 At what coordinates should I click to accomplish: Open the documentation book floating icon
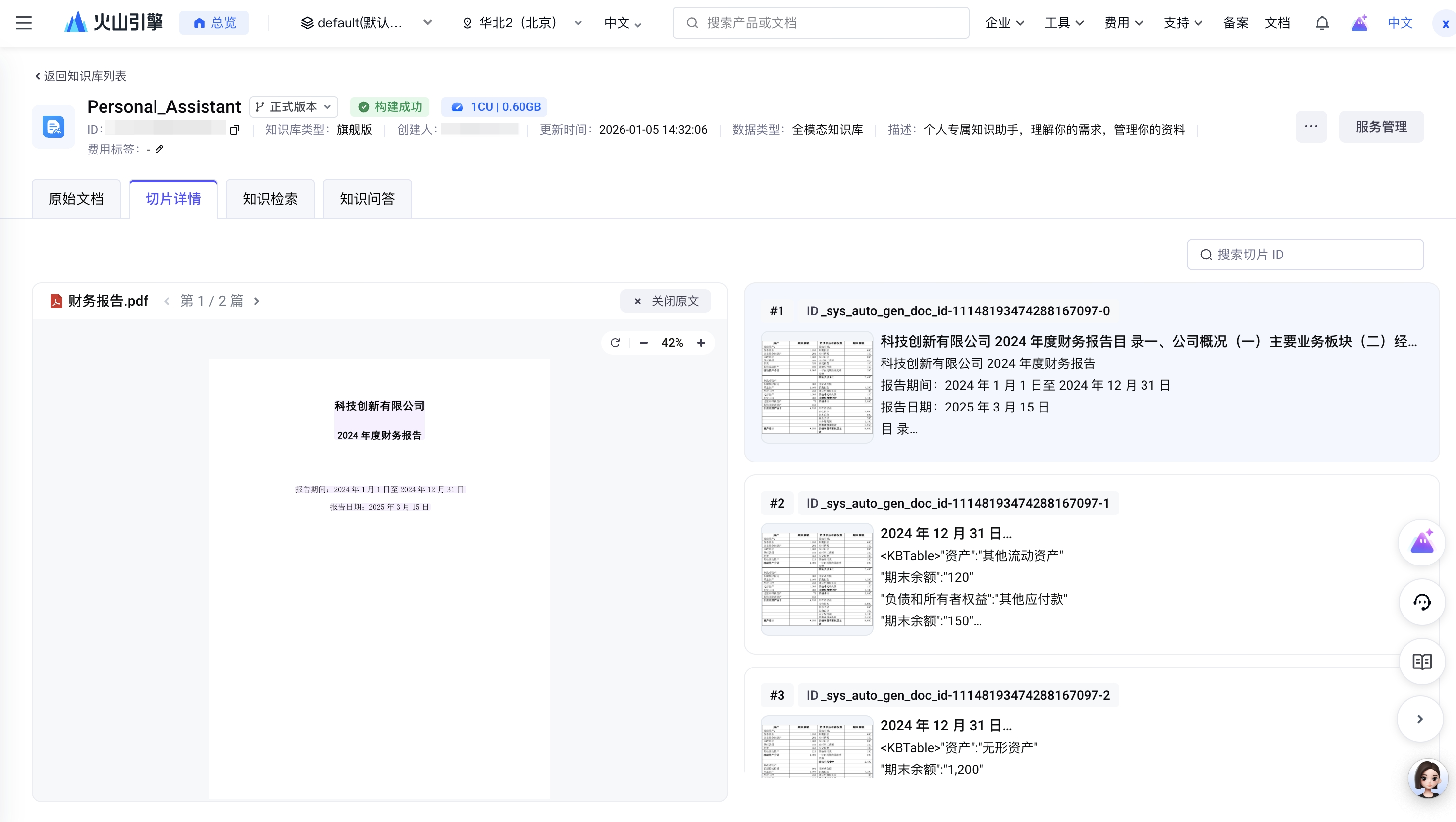click(1421, 662)
